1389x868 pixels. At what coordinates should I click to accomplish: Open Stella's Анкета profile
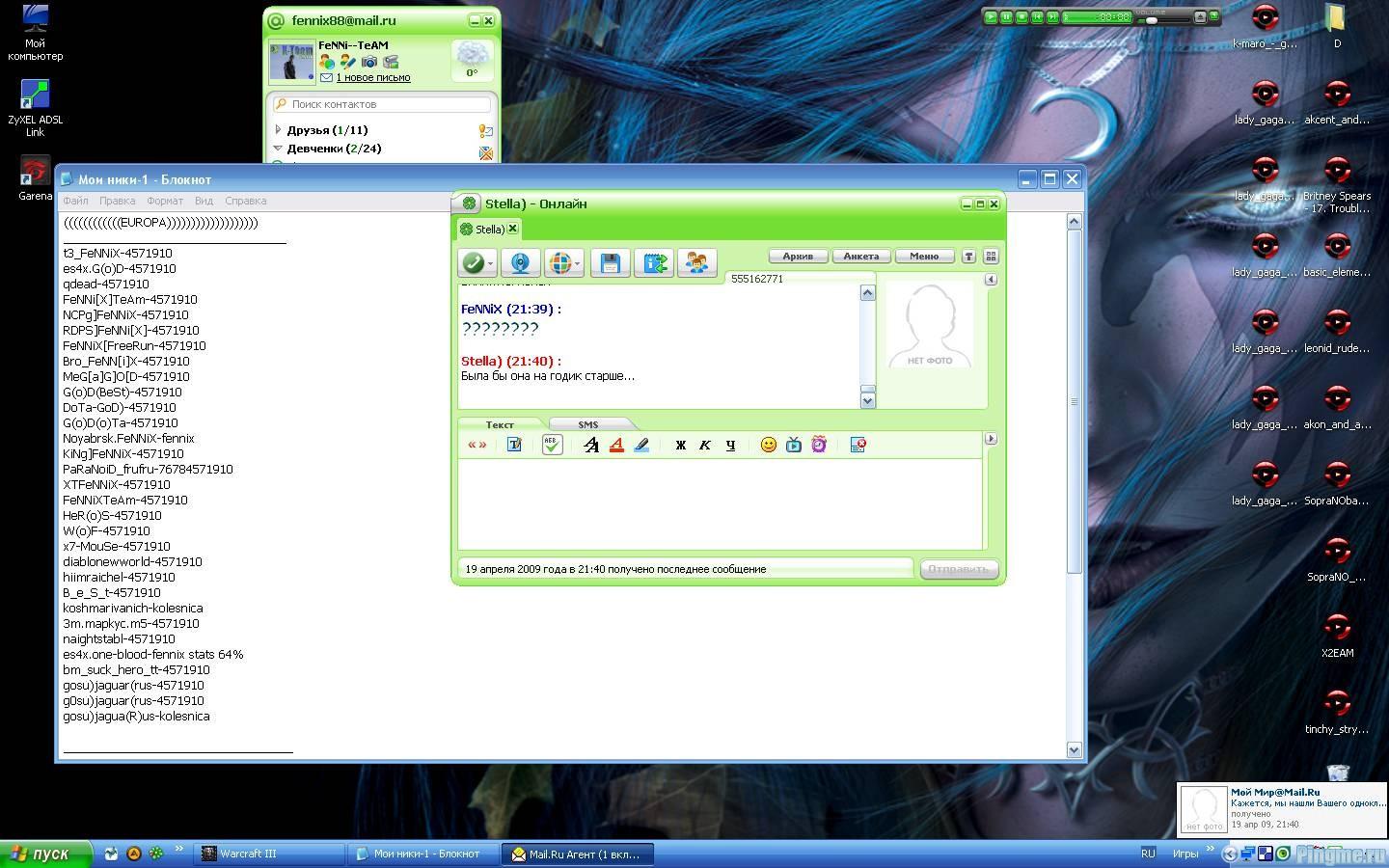pos(860,257)
